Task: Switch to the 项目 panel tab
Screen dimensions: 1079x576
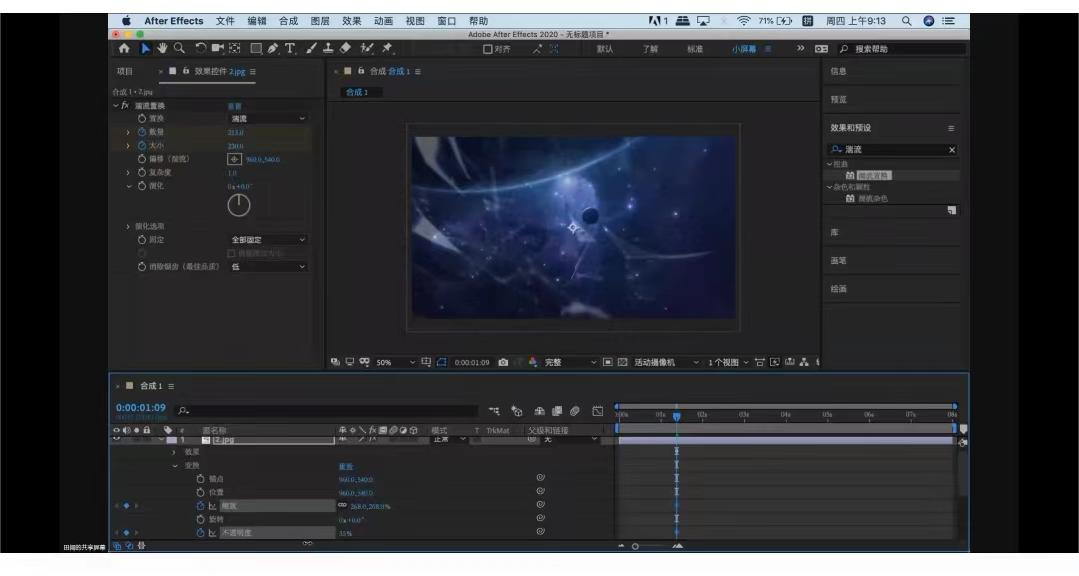Action: (x=125, y=72)
